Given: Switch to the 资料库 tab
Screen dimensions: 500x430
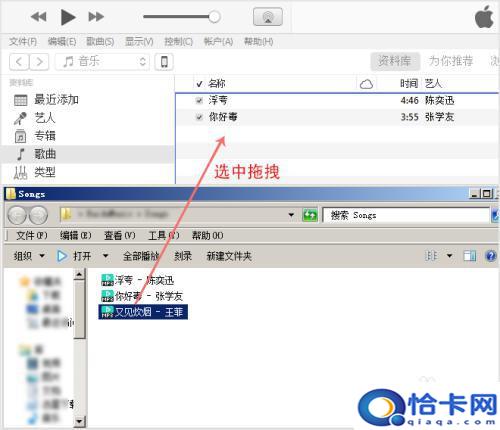Looking at the screenshot, I should click(x=394, y=61).
